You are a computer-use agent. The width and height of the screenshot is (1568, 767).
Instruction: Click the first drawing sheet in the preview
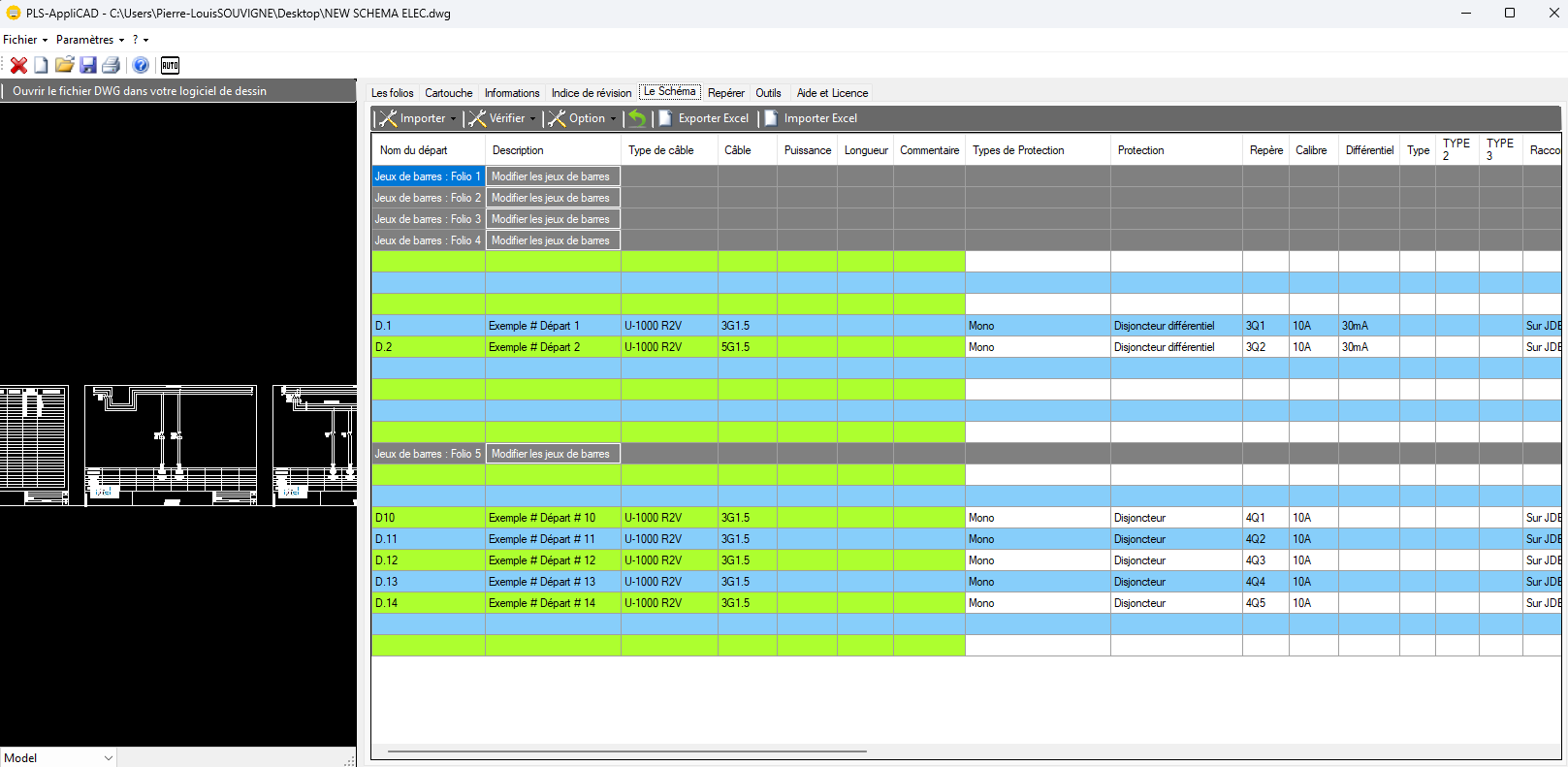coord(34,445)
